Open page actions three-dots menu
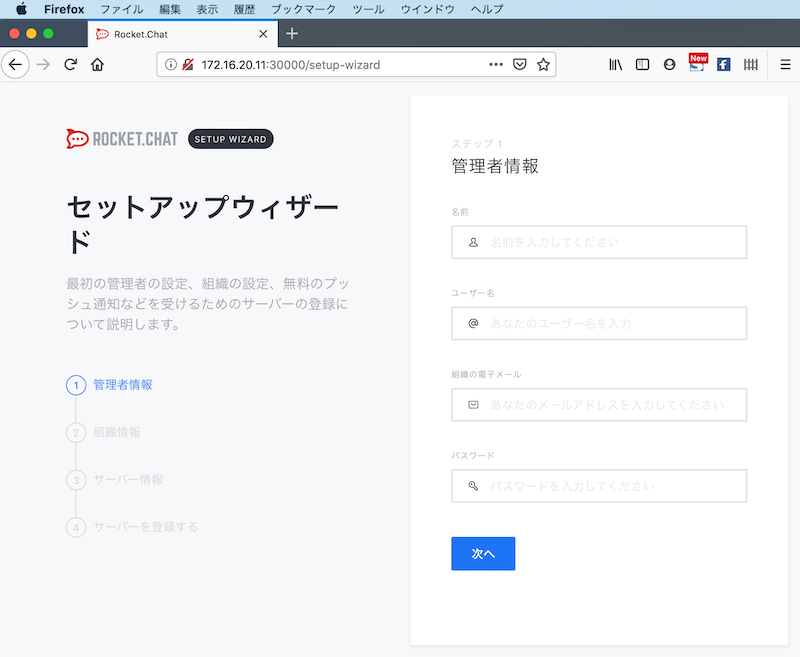 click(x=496, y=65)
